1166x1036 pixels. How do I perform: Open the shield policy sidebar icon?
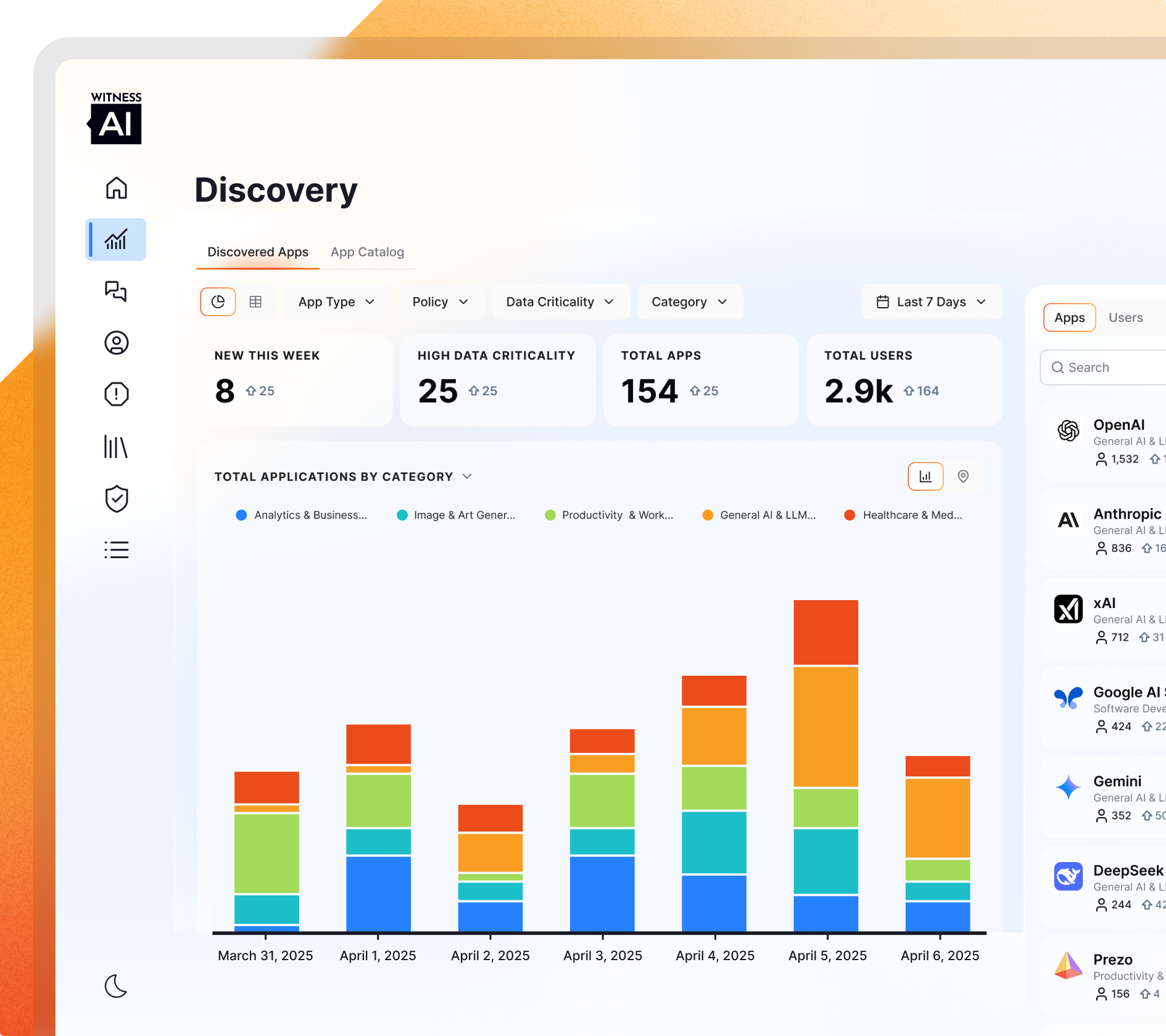tap(116, 499)
